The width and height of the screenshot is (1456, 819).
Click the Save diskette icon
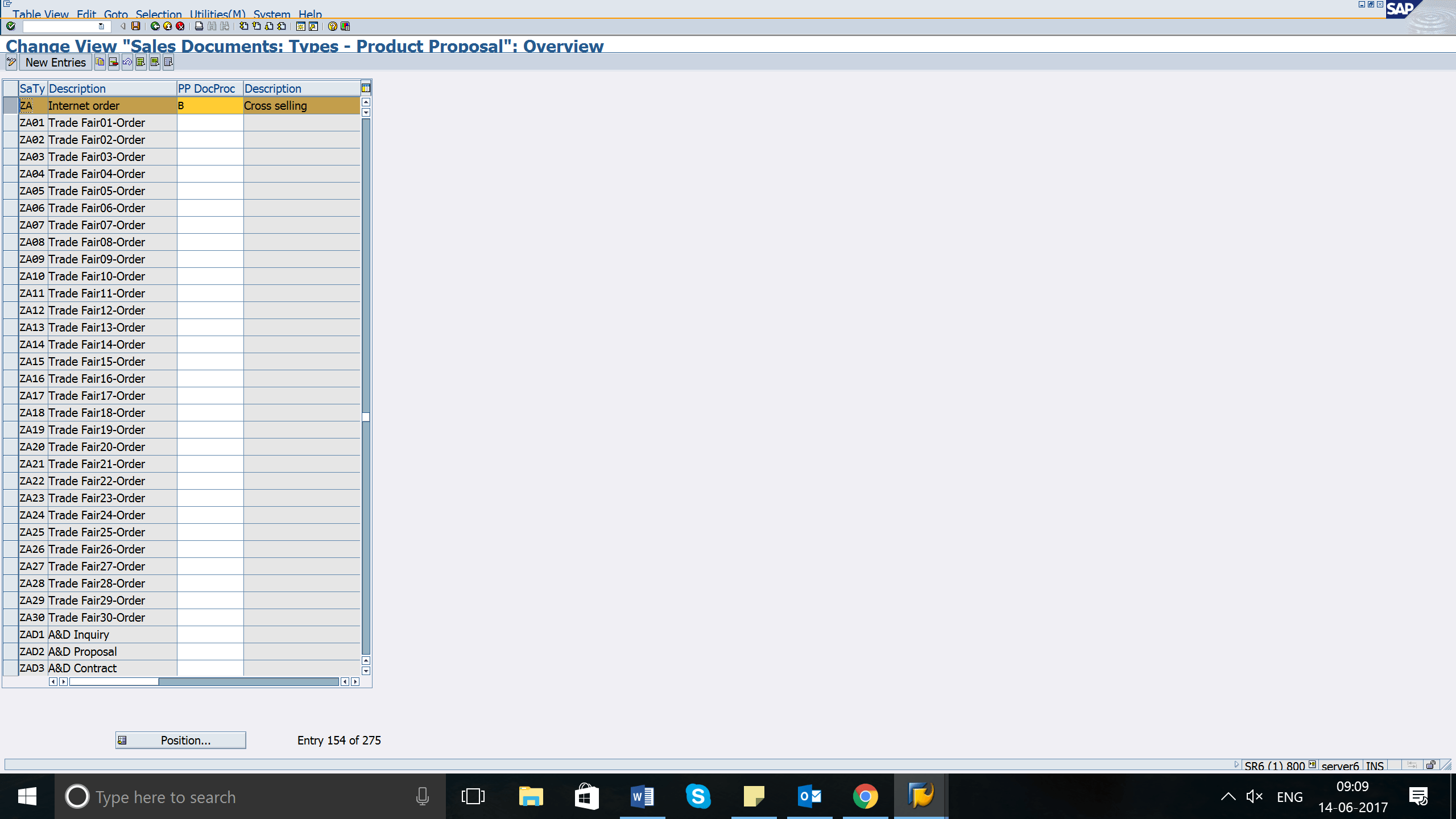(x=135, y=26)
